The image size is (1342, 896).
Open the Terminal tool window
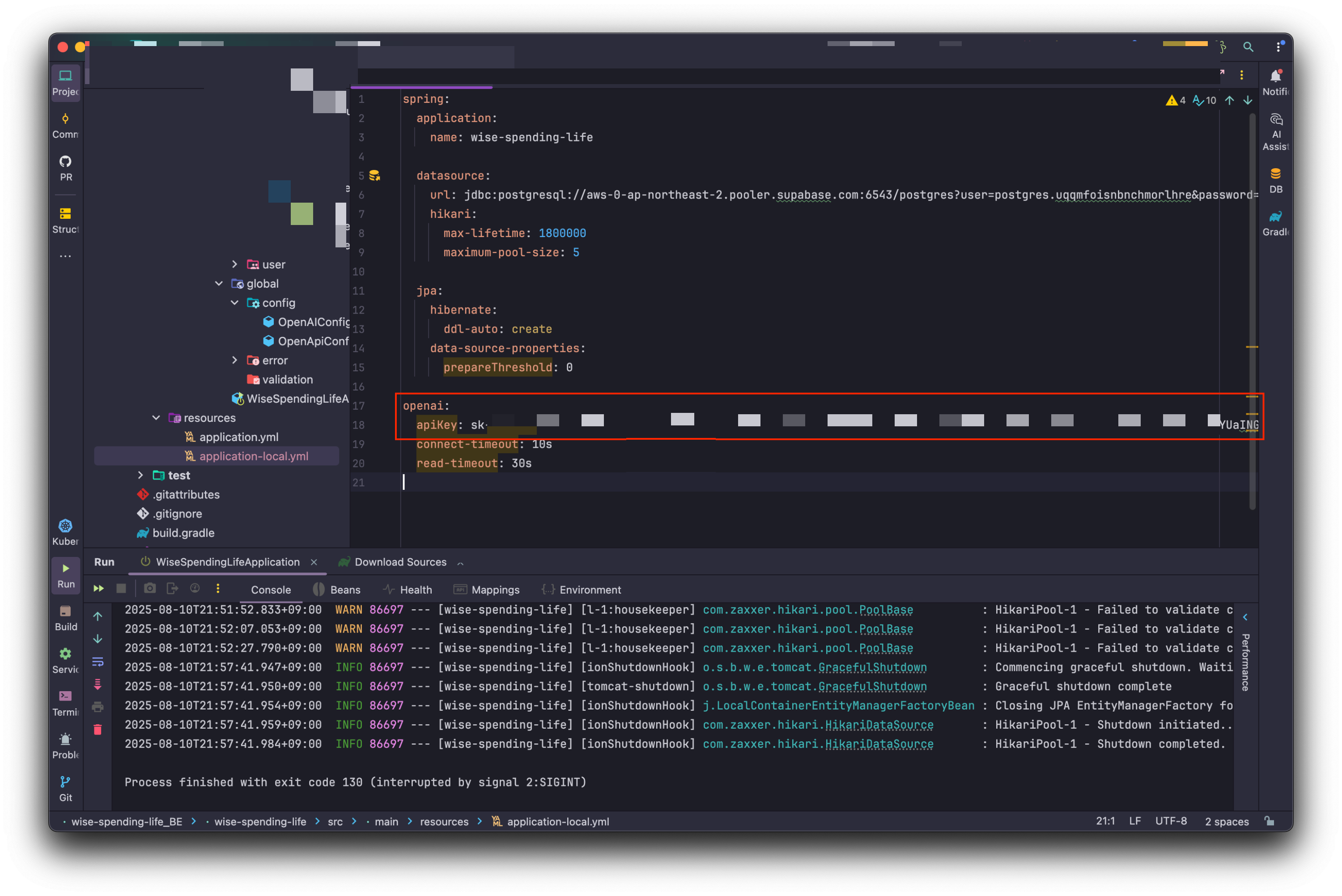tap(65, 704)
